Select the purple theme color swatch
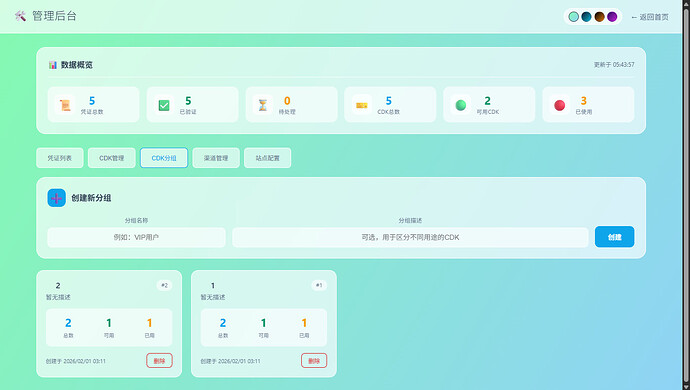The width and height of the screenshot is (690, 390). coord(612,17)
